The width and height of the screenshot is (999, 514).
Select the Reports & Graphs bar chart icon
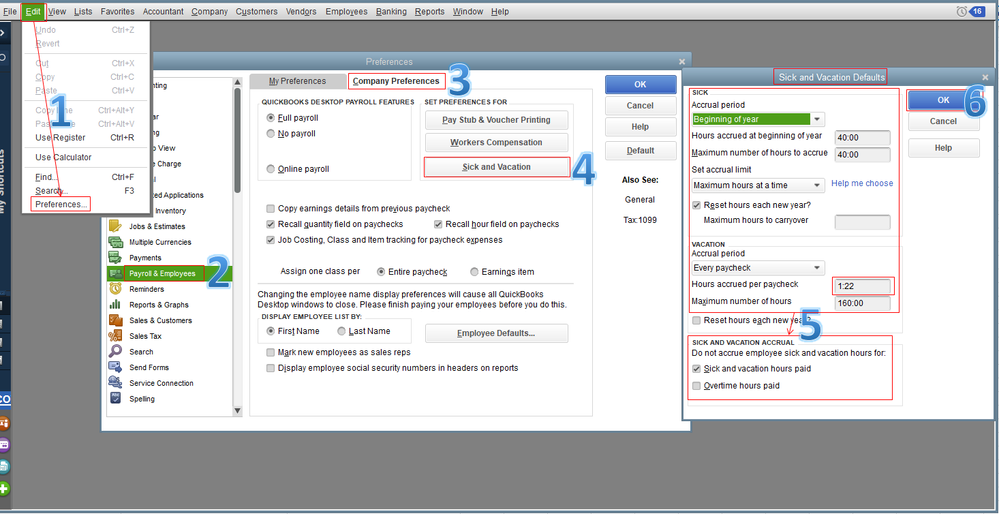pyautogui.click(x=115, y=304)
